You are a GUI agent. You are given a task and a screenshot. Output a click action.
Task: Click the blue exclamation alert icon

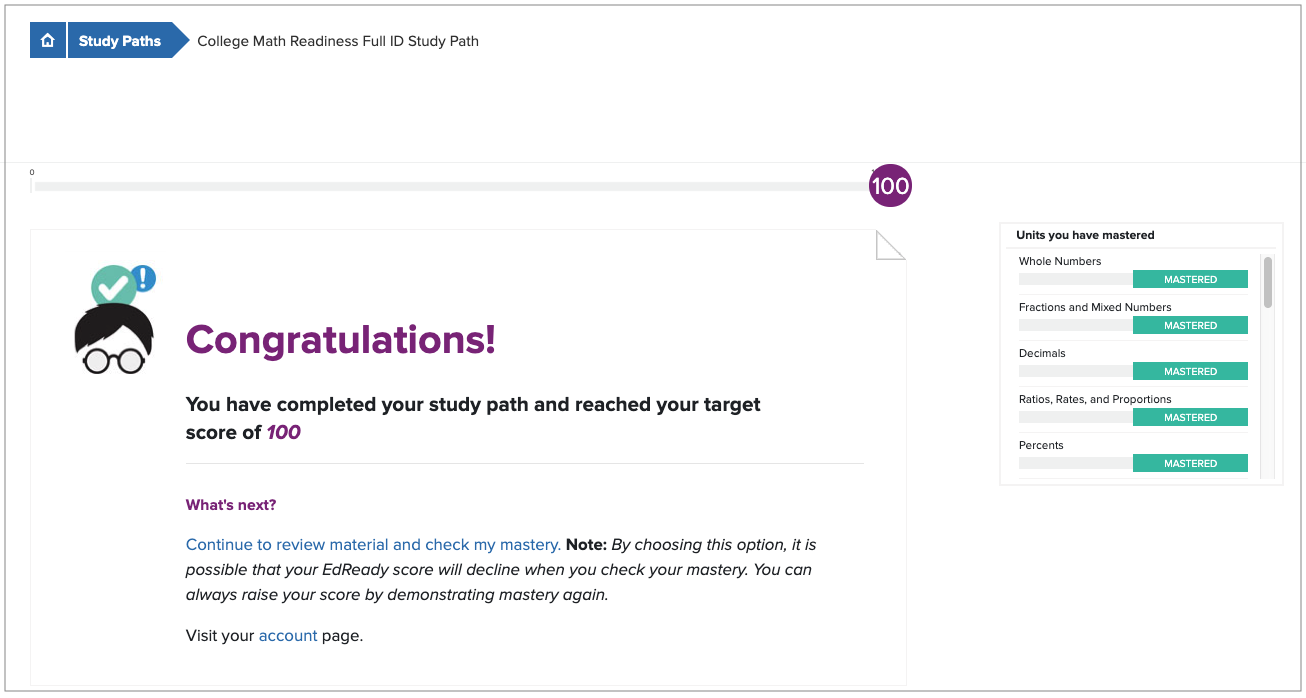click(x=144, y=278)
